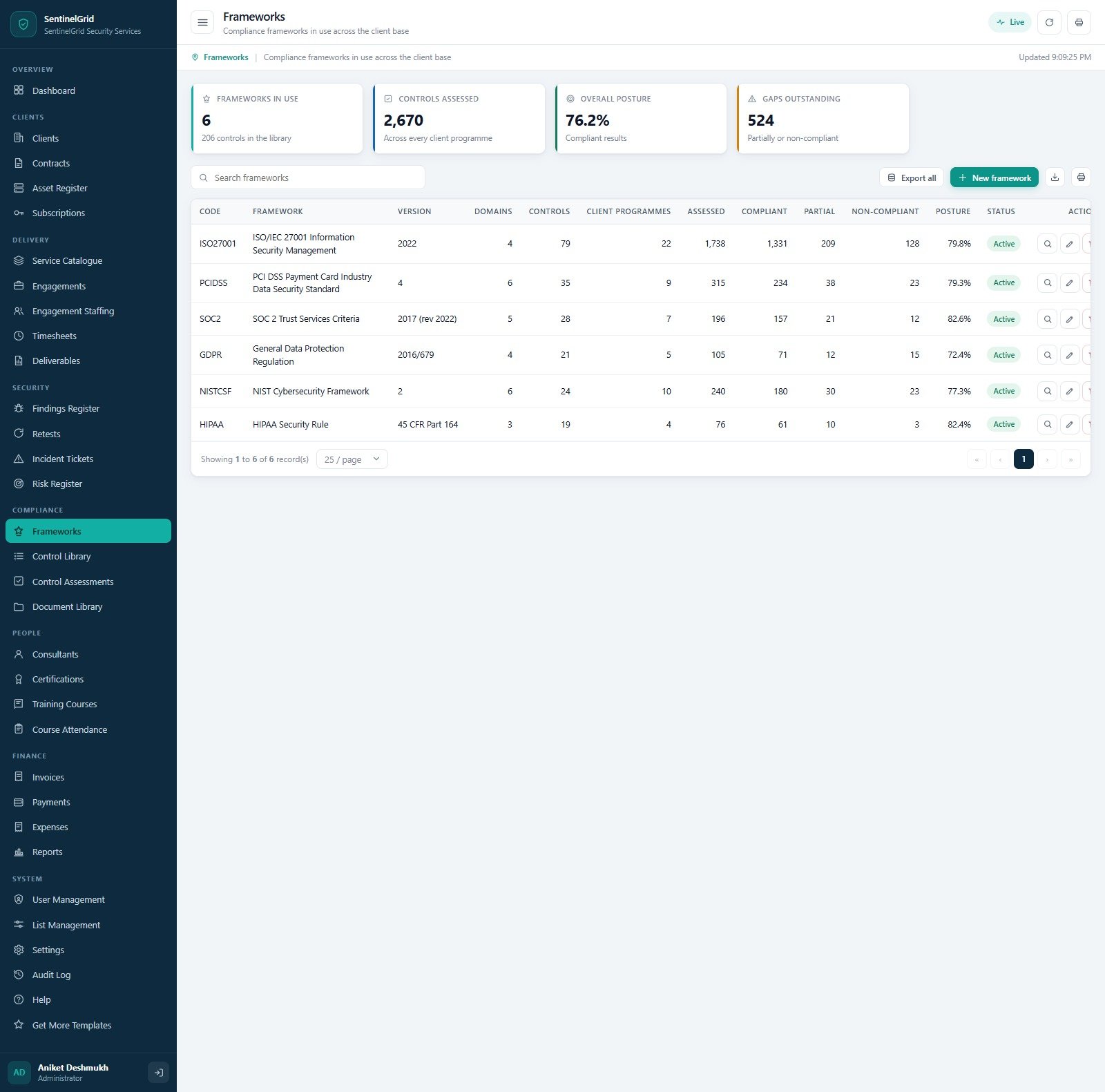
Task: Click the Active status badge for GDPR
Action: pyautogui.click(x=1003, y=355)
